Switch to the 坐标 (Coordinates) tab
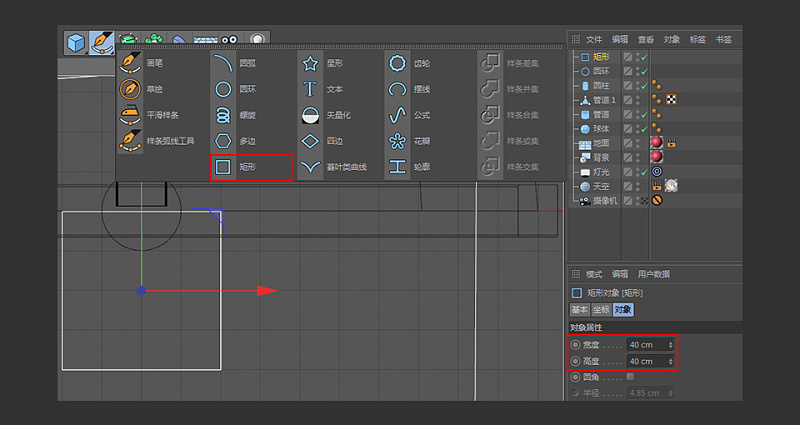 pos(602,310)
